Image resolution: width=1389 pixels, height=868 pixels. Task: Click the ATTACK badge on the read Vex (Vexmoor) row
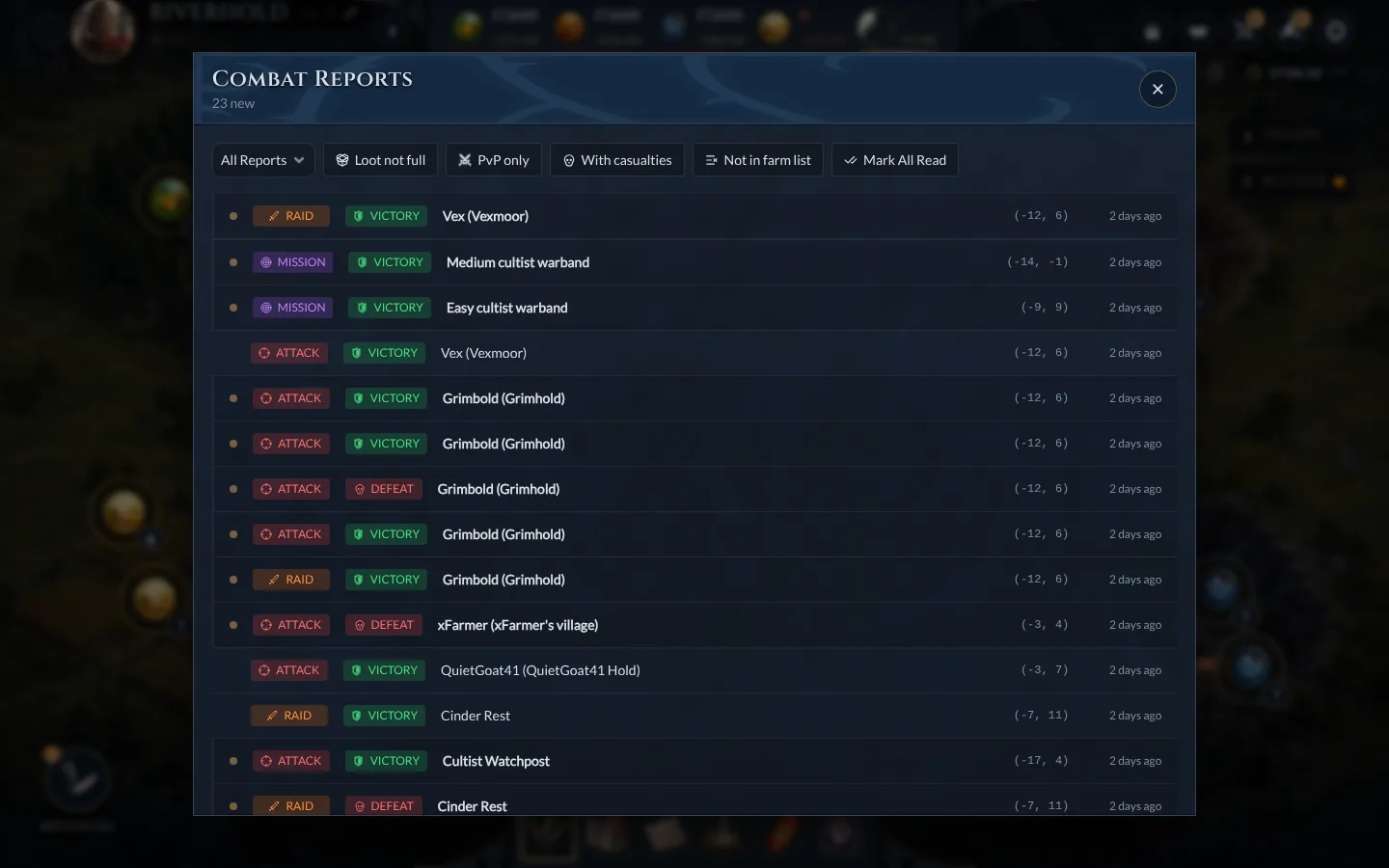(289, 353)
